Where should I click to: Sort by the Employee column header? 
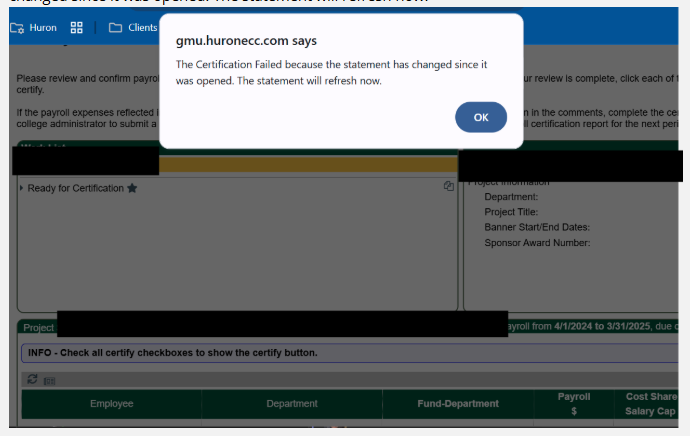tap(111, 404)
